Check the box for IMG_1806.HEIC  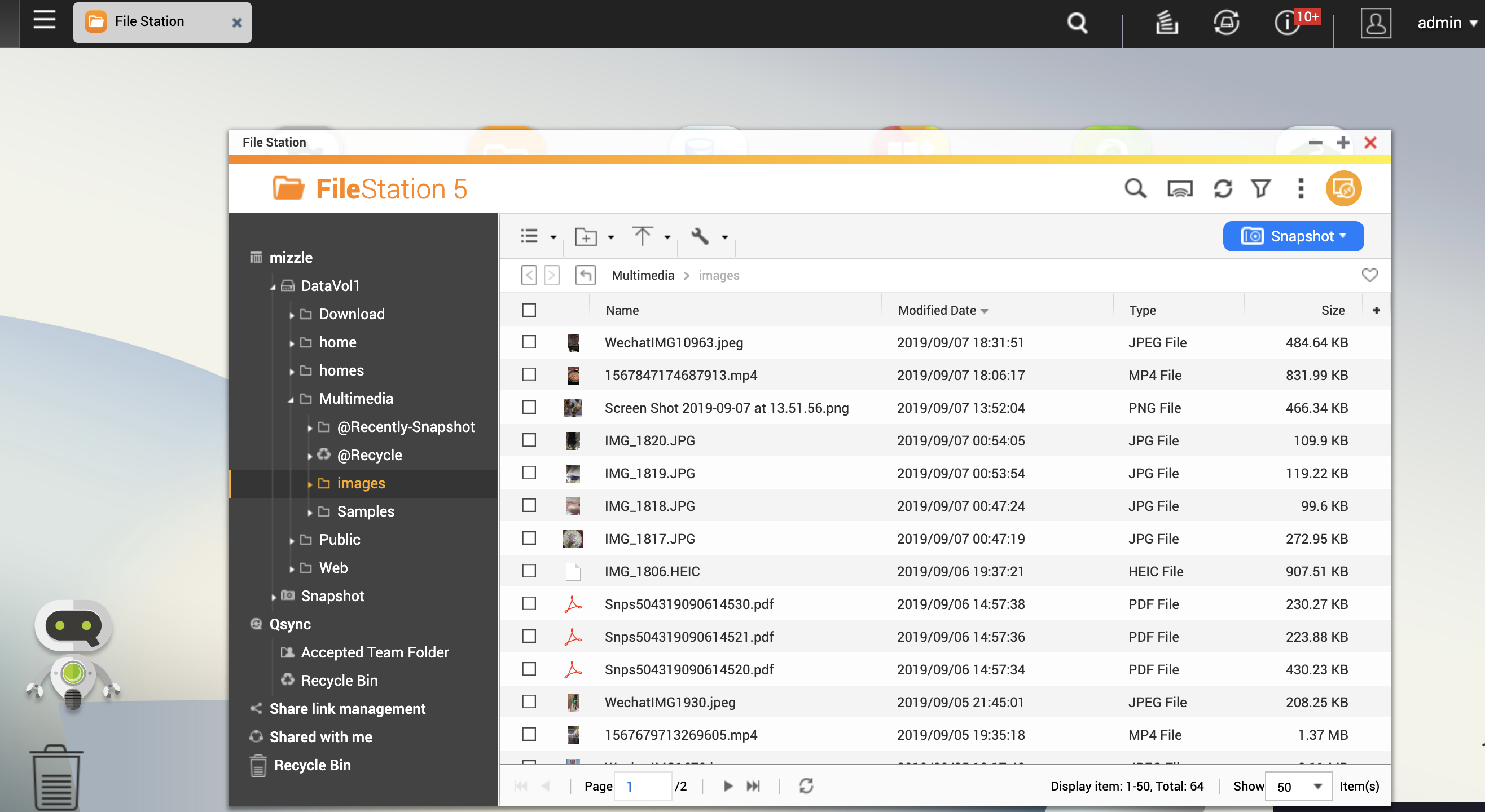[x=529, y=571]
